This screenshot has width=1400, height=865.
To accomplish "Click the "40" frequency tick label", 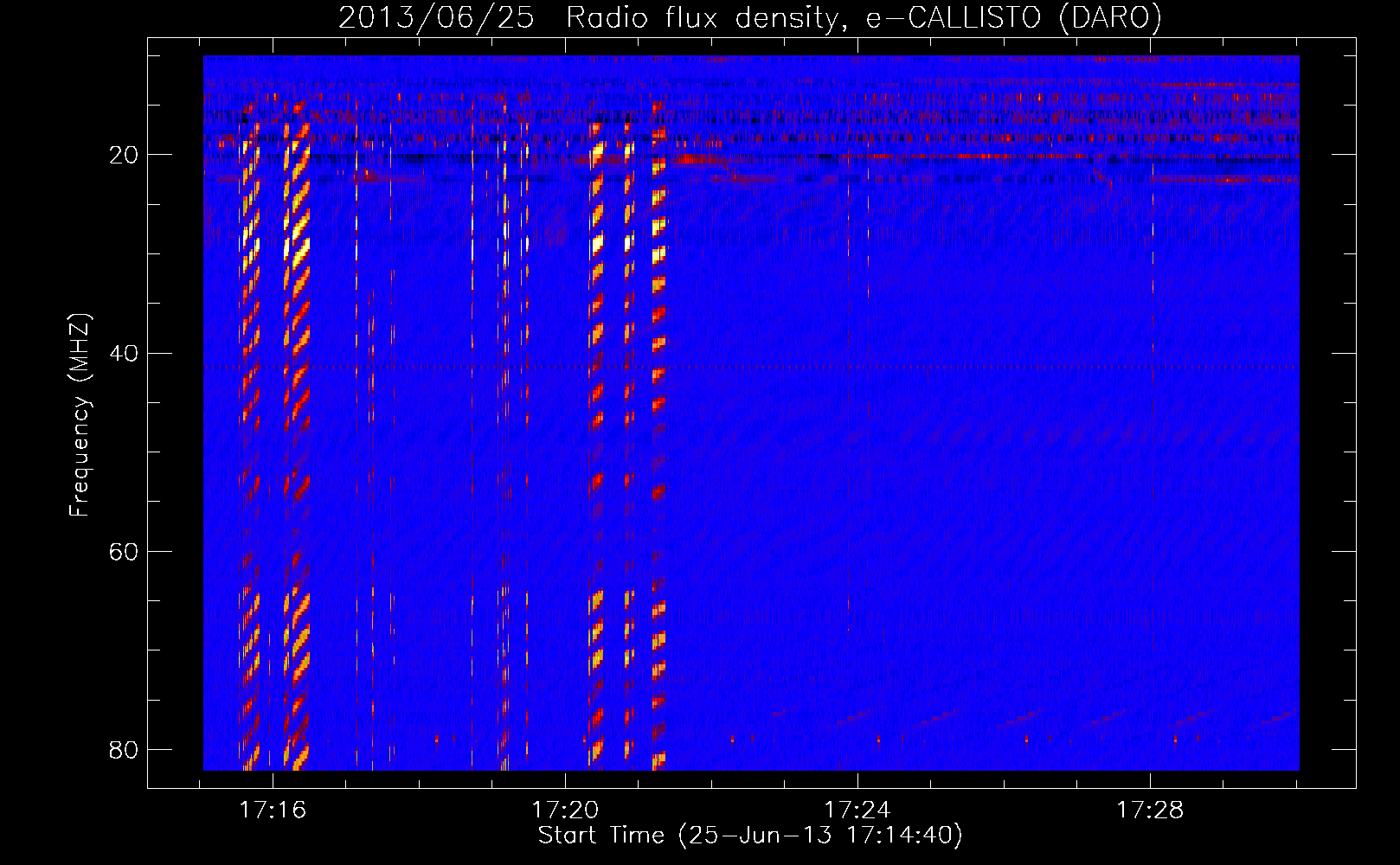I will coord(124,354).
